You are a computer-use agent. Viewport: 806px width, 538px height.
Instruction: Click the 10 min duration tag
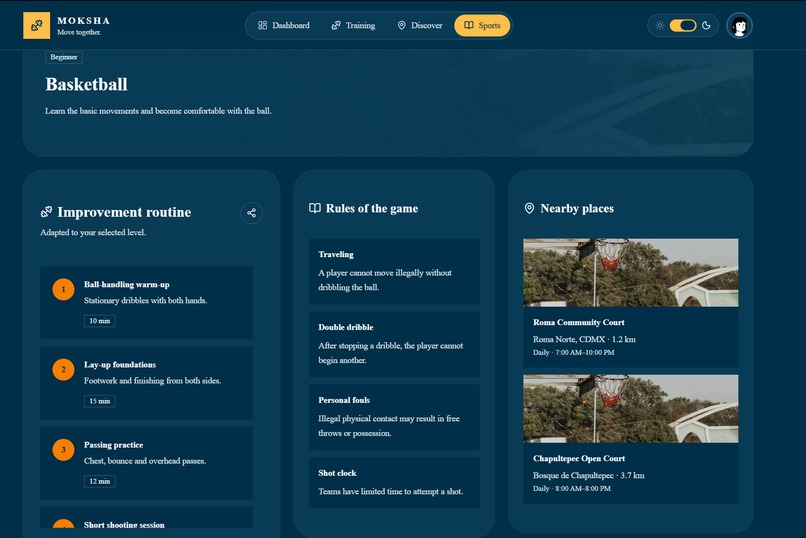(x=100, y=321)
